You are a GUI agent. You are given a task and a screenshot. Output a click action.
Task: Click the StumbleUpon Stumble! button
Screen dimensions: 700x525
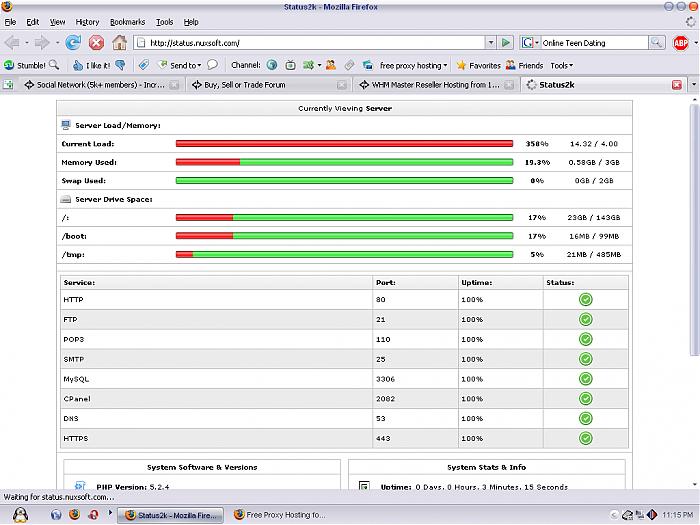(x=25, y=65)
